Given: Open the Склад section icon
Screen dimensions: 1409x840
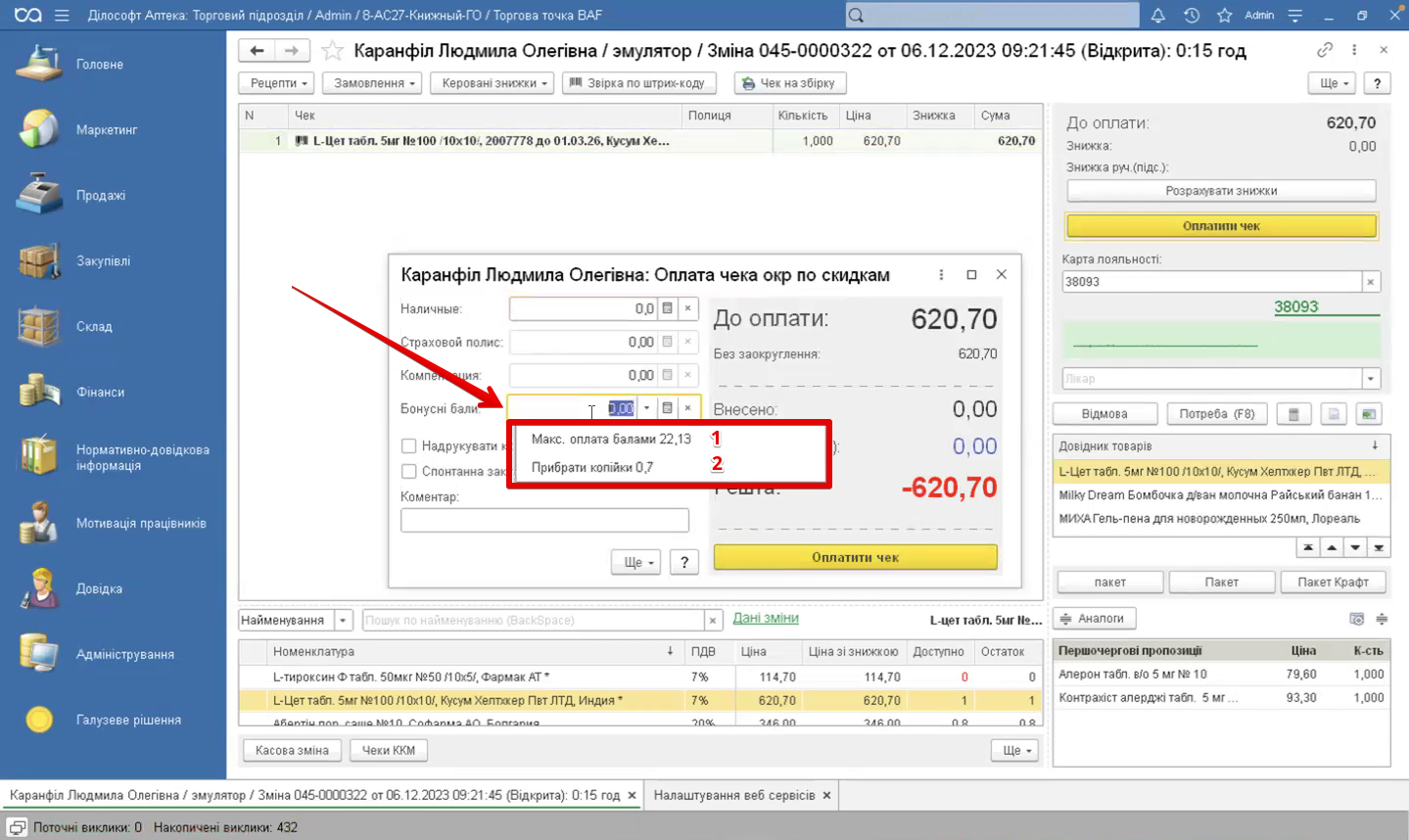Looking at the screenshot, I should pyautogui.click(x=39, y=326).
